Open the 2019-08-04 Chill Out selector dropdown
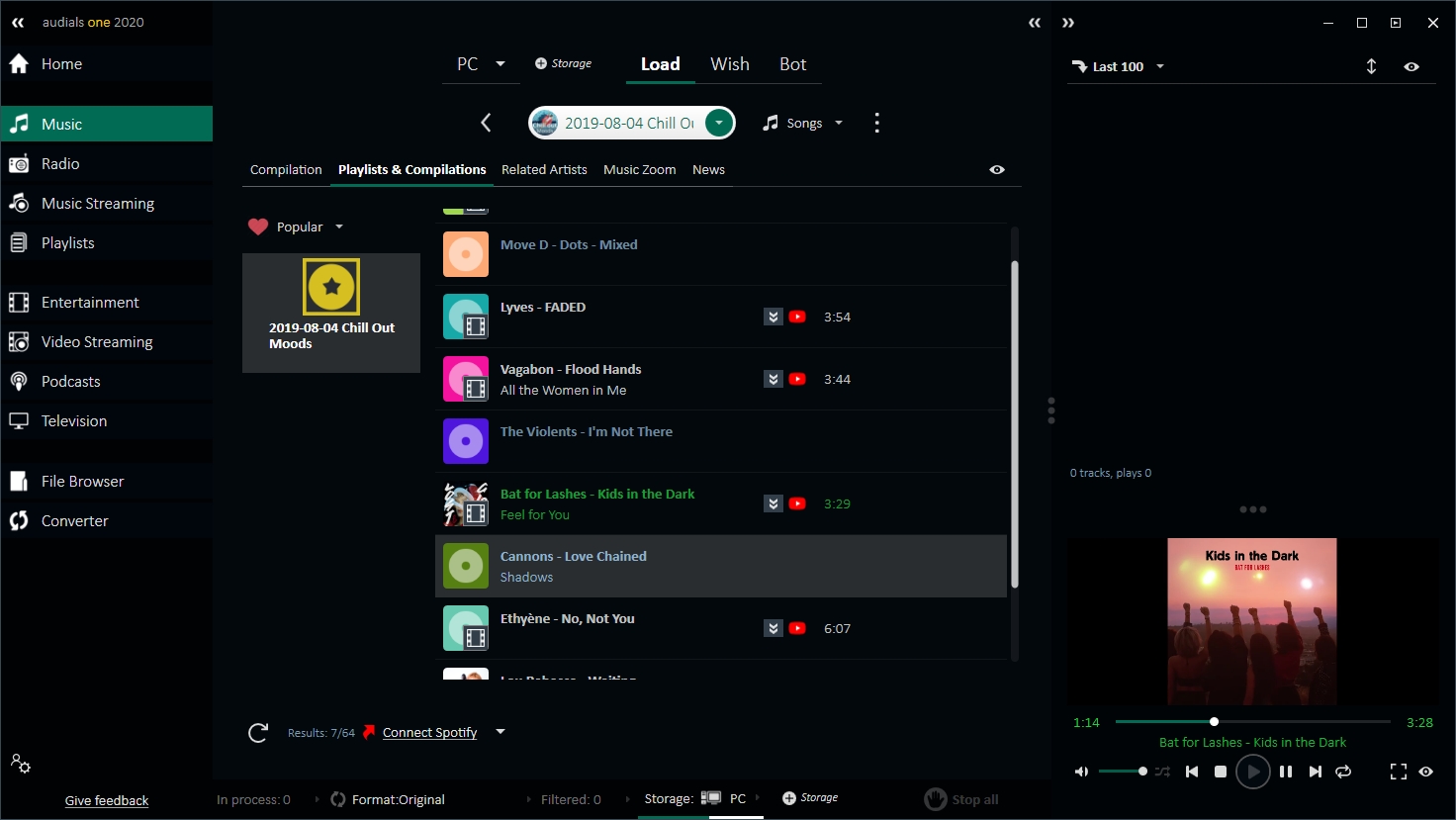The width and height of the screenshot is (1456, 820). point(719,123)
